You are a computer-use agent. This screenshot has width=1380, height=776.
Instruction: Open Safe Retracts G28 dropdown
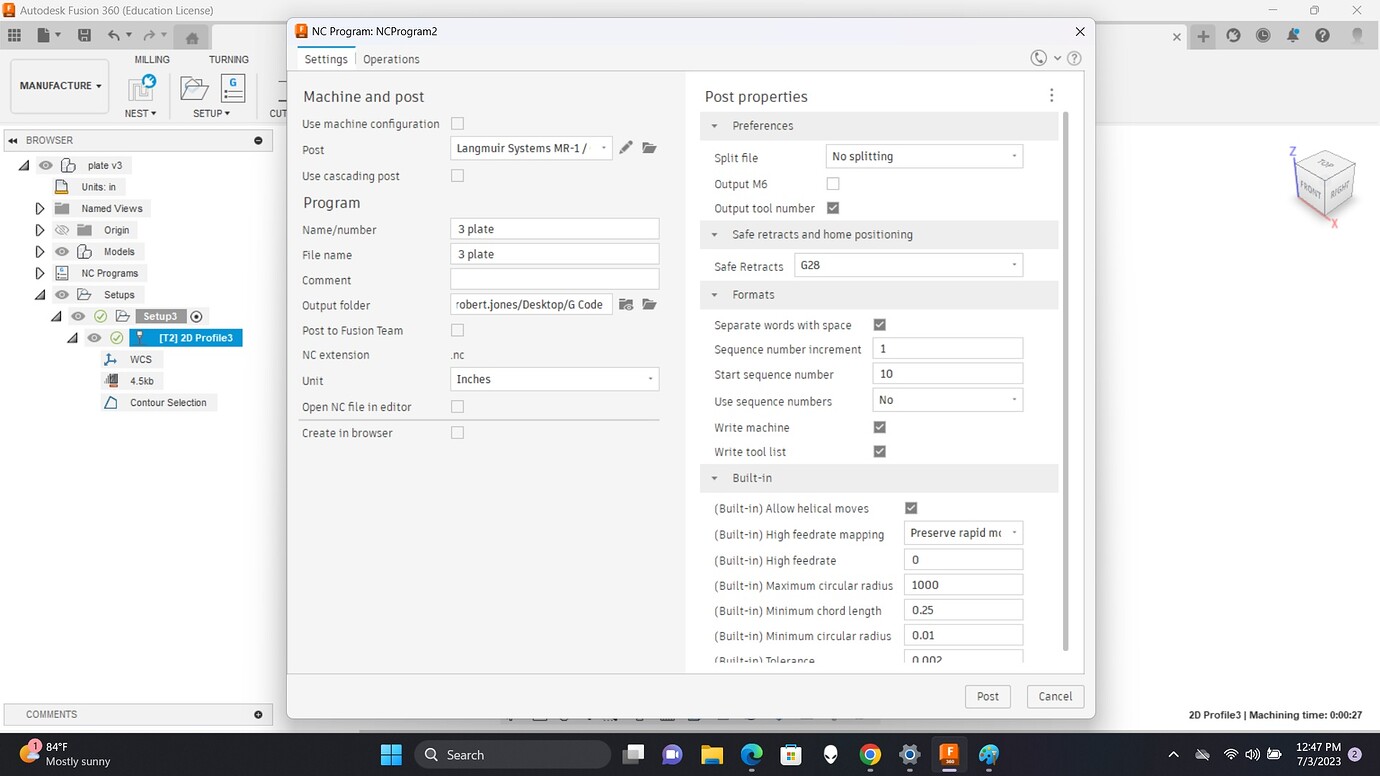coord(908,266)
